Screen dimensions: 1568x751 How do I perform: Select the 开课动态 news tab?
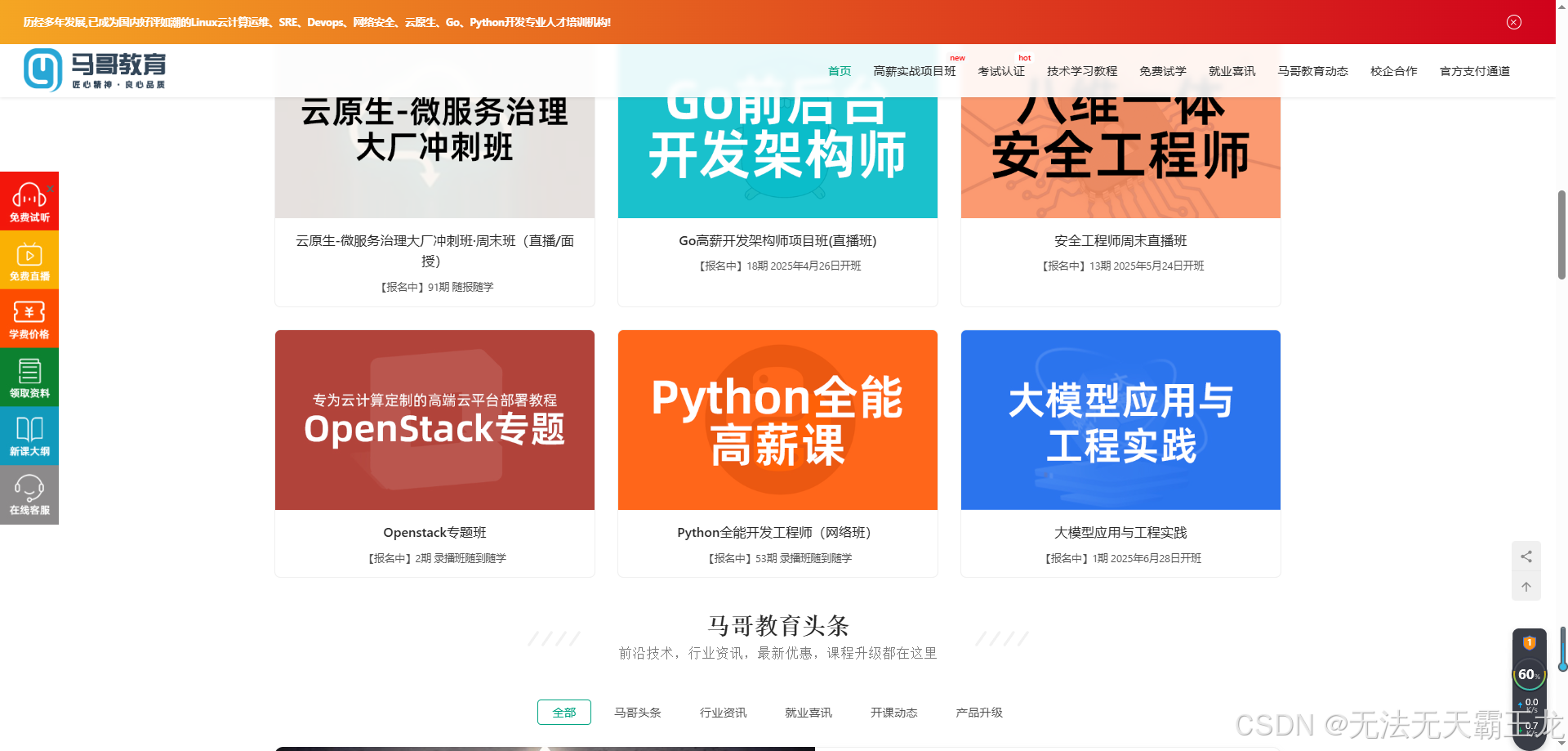[894, 713]
